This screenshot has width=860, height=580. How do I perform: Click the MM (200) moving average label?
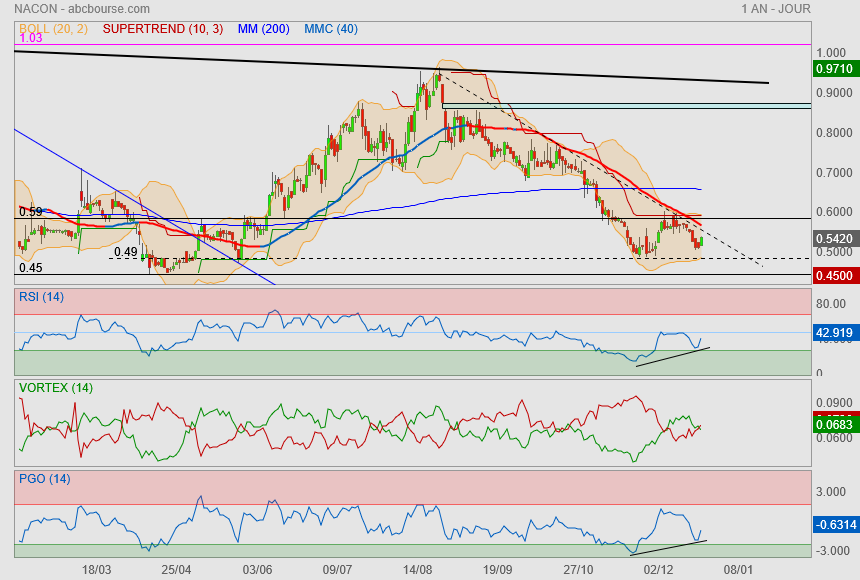pyautogui.click(x=263, y=28)
